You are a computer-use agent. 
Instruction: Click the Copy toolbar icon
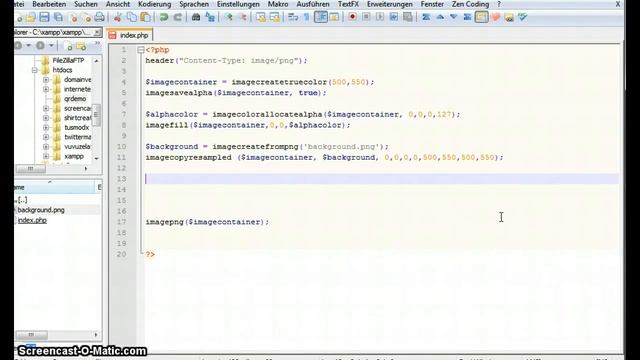pyautogui.click(x=131, y=17)
